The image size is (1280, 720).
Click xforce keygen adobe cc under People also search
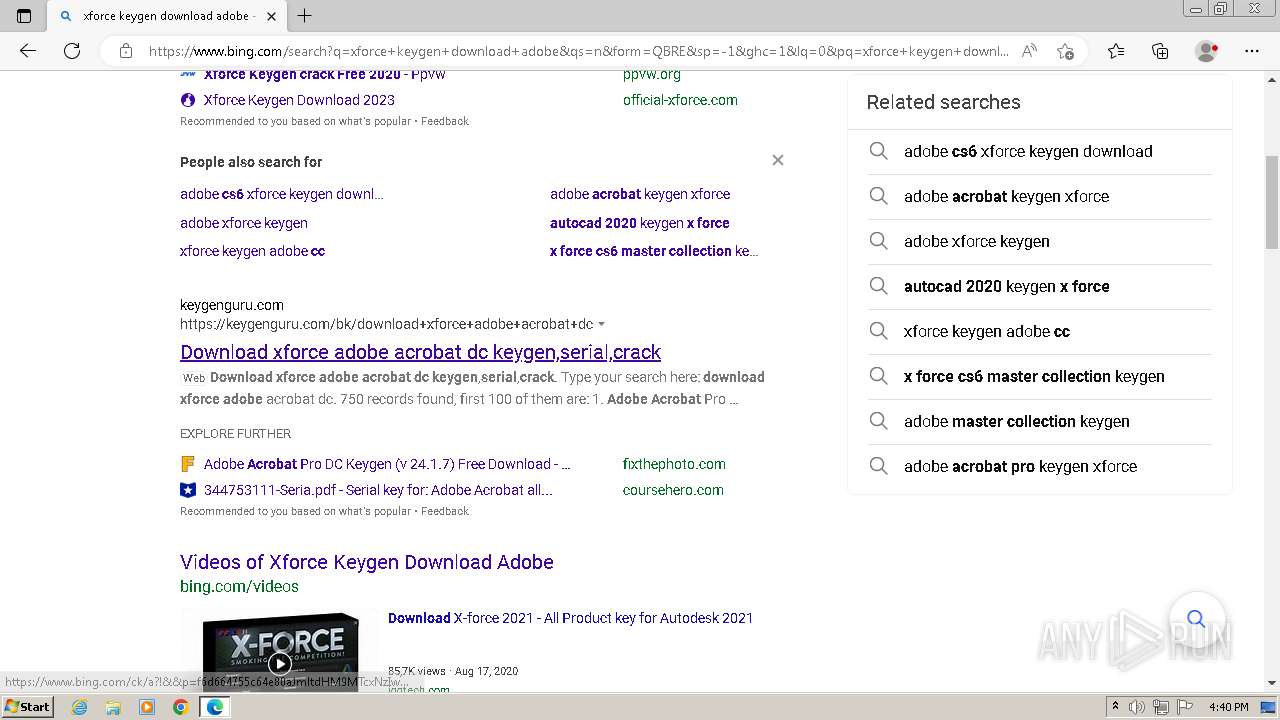[252, 251]
